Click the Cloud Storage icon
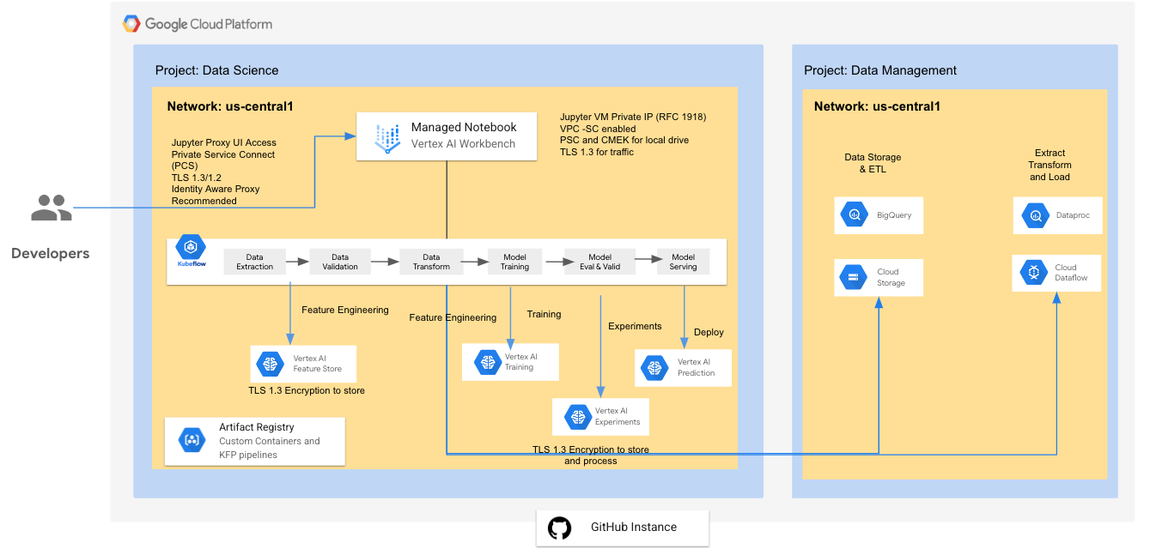The image size is (1150, 555). click(854, 277)
